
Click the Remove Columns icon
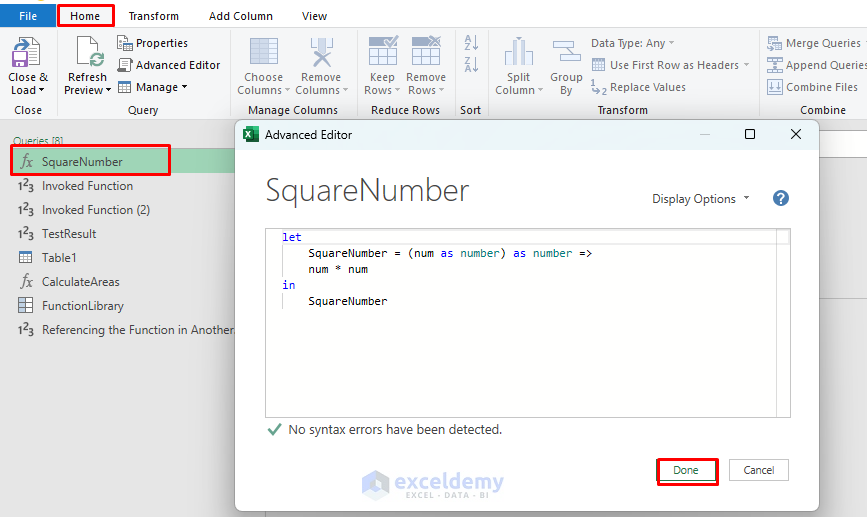321,52
